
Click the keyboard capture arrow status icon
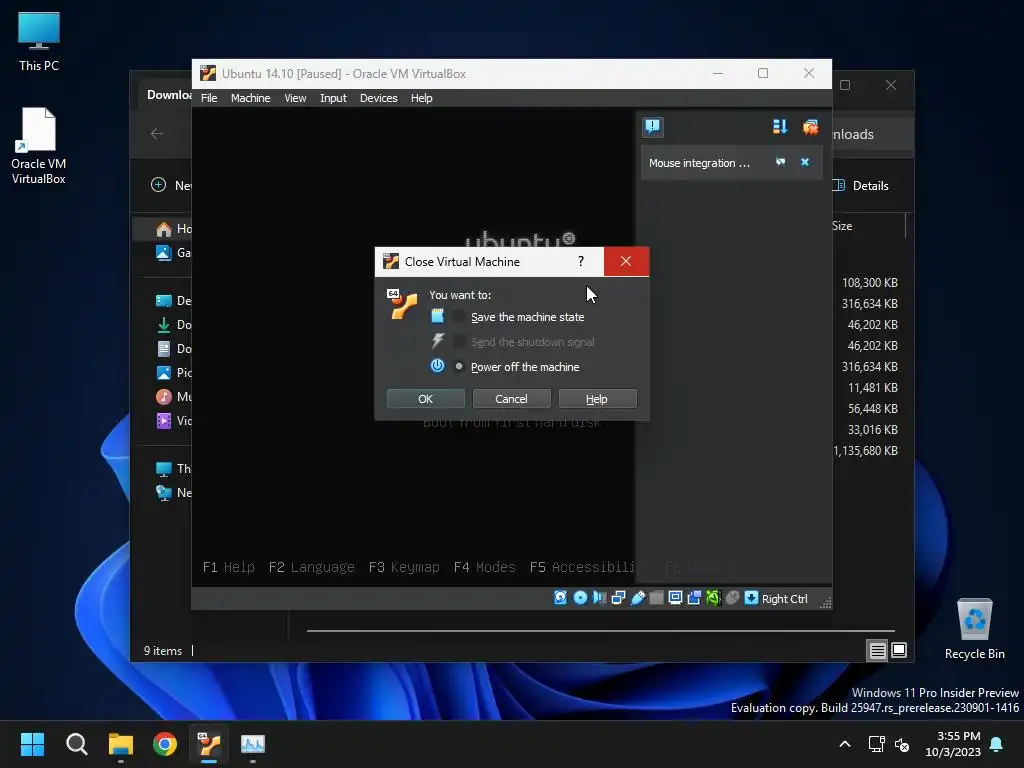(751, 598)
